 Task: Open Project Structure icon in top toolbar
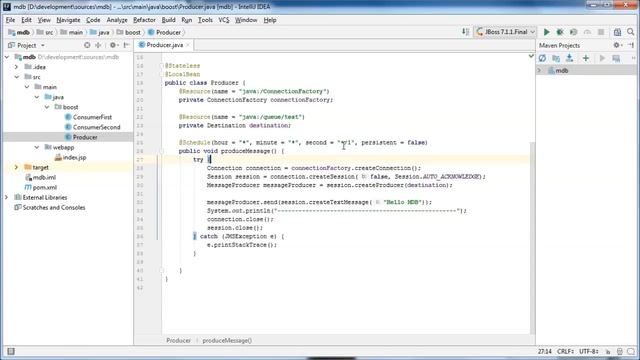pyautogui.click(x=617, y=32)
